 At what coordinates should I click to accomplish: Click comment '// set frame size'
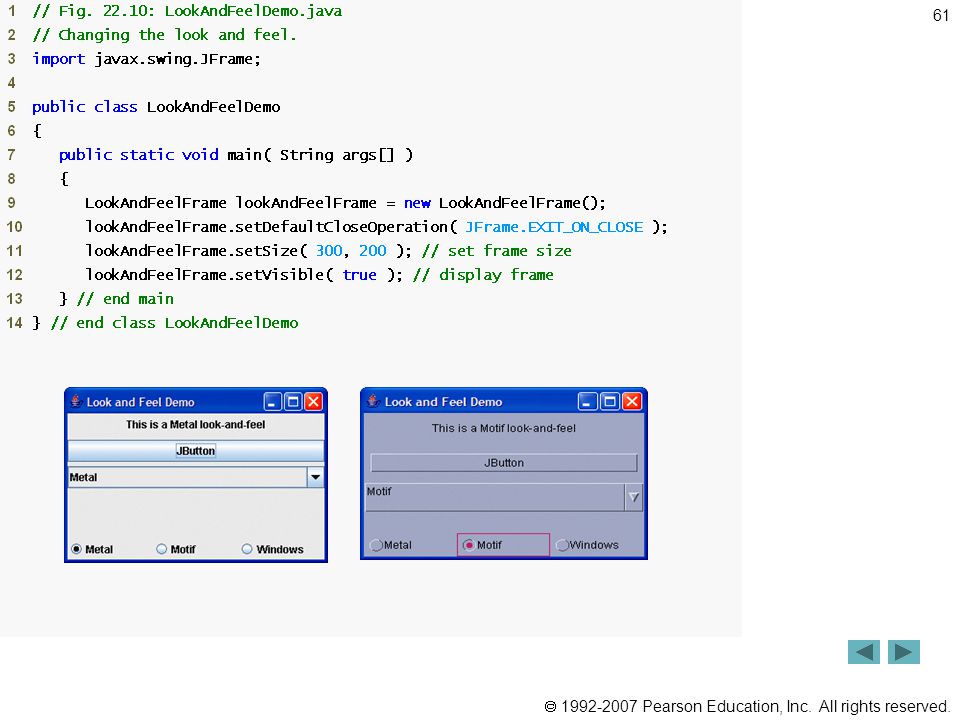pyautogui.click(x=497, y=251)
